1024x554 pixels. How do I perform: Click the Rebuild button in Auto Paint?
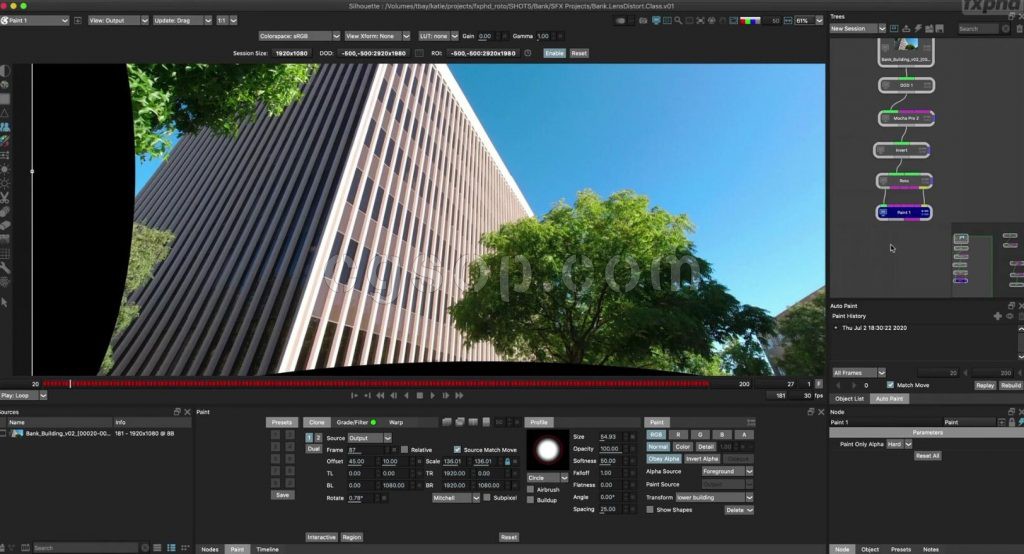pos(1010,385)
